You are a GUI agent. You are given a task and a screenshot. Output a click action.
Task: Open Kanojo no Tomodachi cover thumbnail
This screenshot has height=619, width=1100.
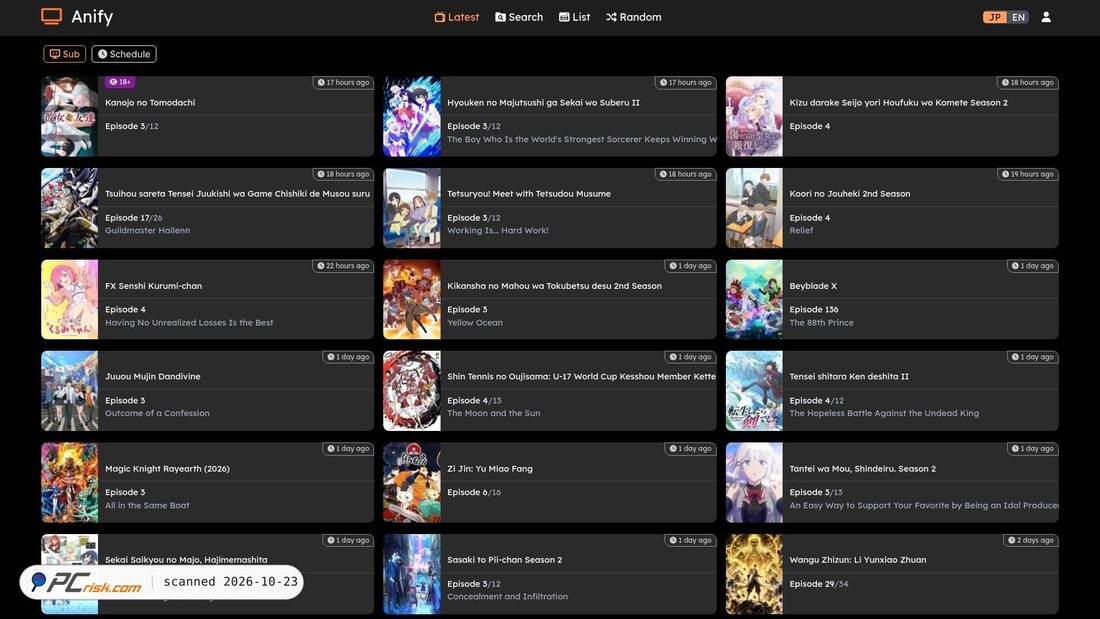[69, 117]
